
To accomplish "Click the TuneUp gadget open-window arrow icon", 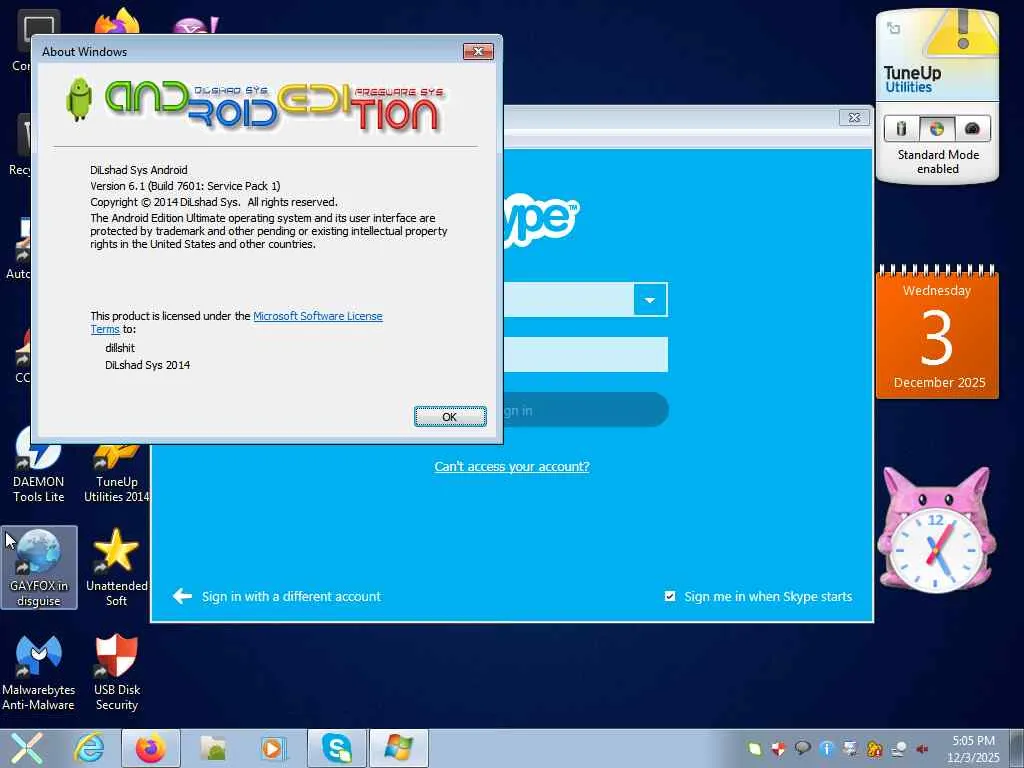I will click(893, 28).
